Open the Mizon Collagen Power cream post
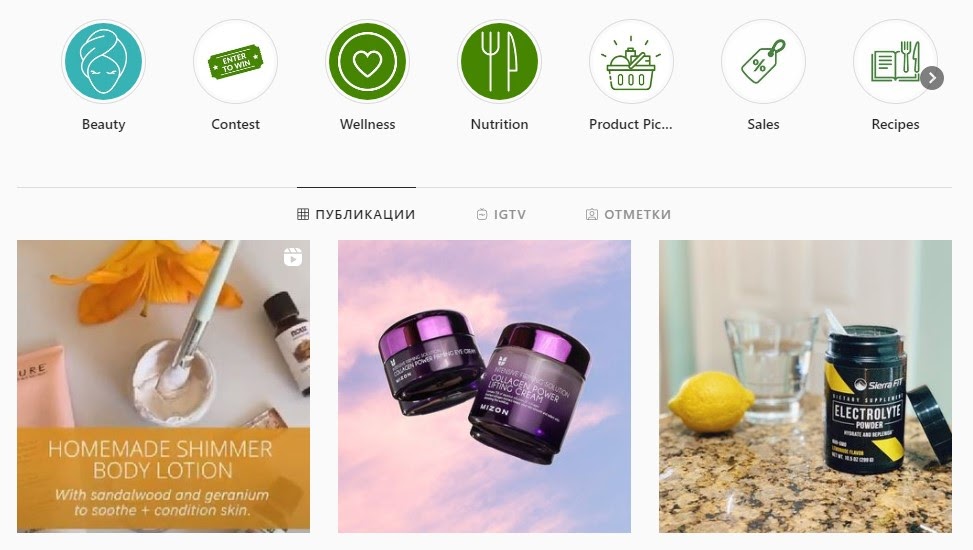This screenshot has width=973, height=550. point(484,386)
